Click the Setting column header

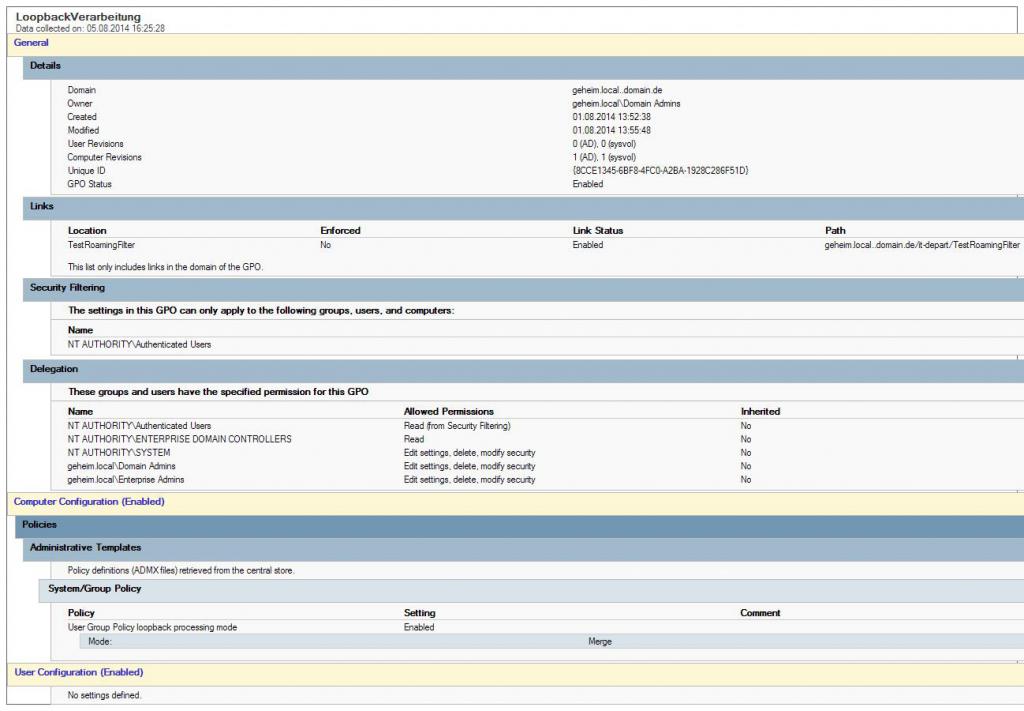tap(419, 614)
